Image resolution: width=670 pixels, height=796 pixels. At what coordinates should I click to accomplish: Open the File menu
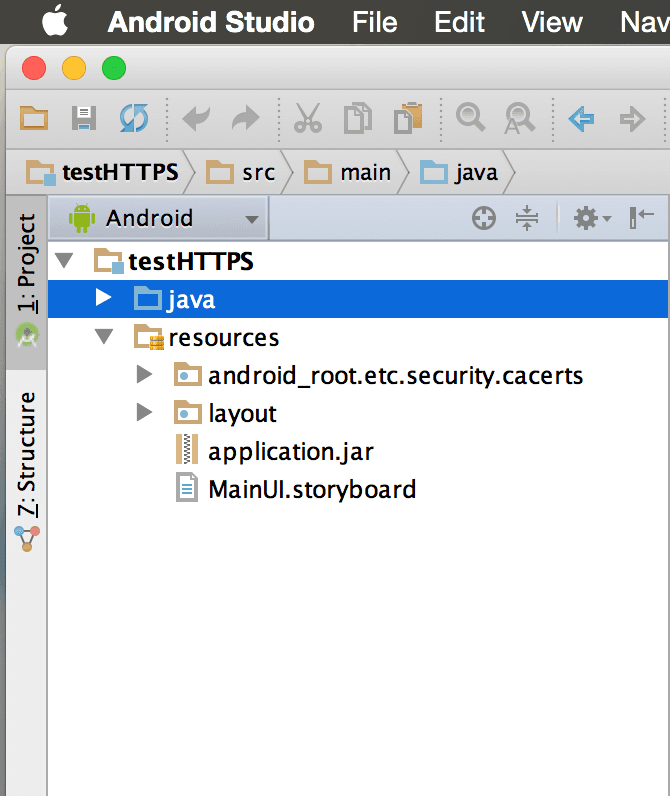[x=375, y=21]
